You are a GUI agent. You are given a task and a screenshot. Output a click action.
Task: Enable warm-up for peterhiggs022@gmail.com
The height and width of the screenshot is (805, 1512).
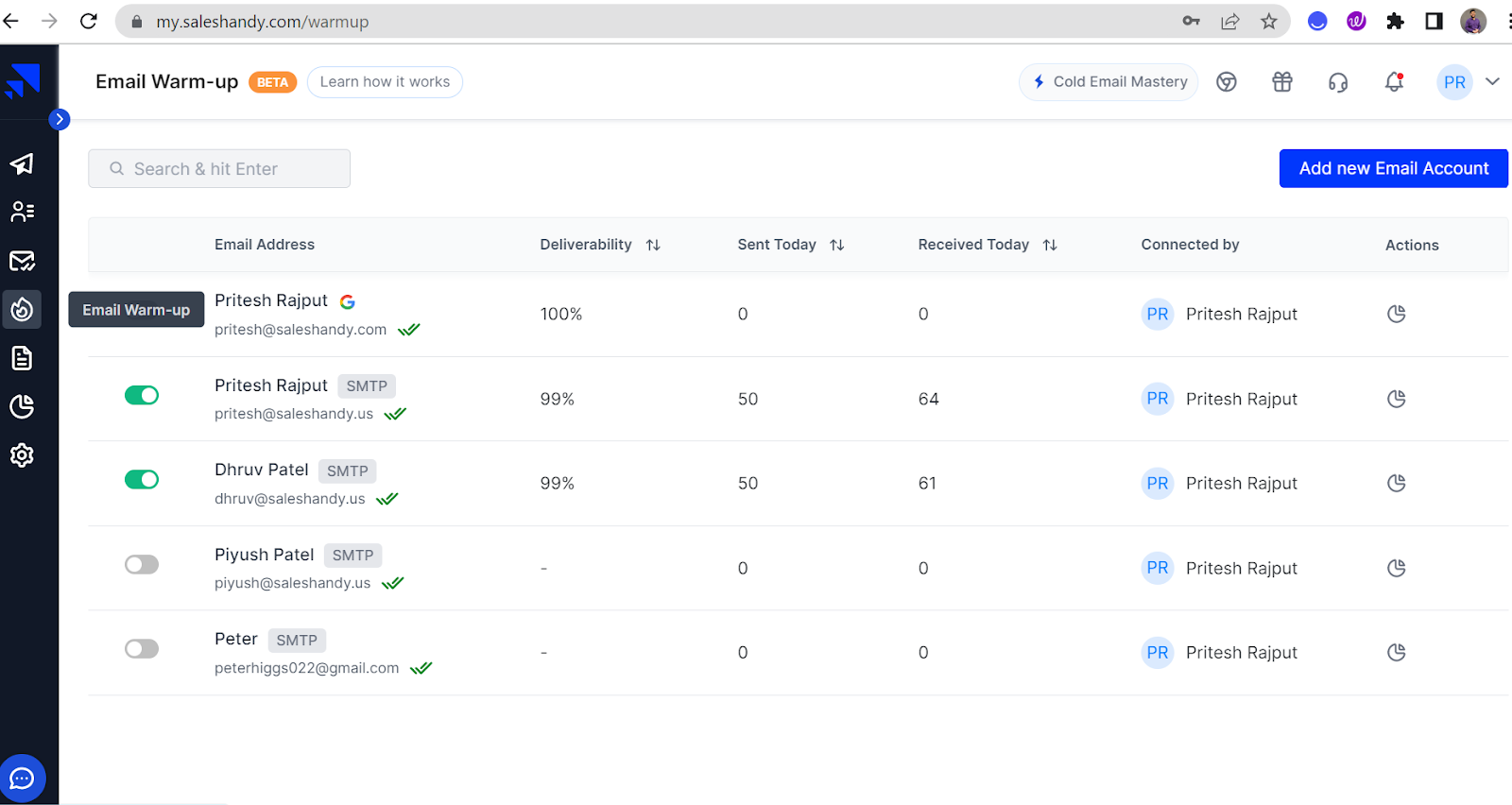[x=142, y=648]
